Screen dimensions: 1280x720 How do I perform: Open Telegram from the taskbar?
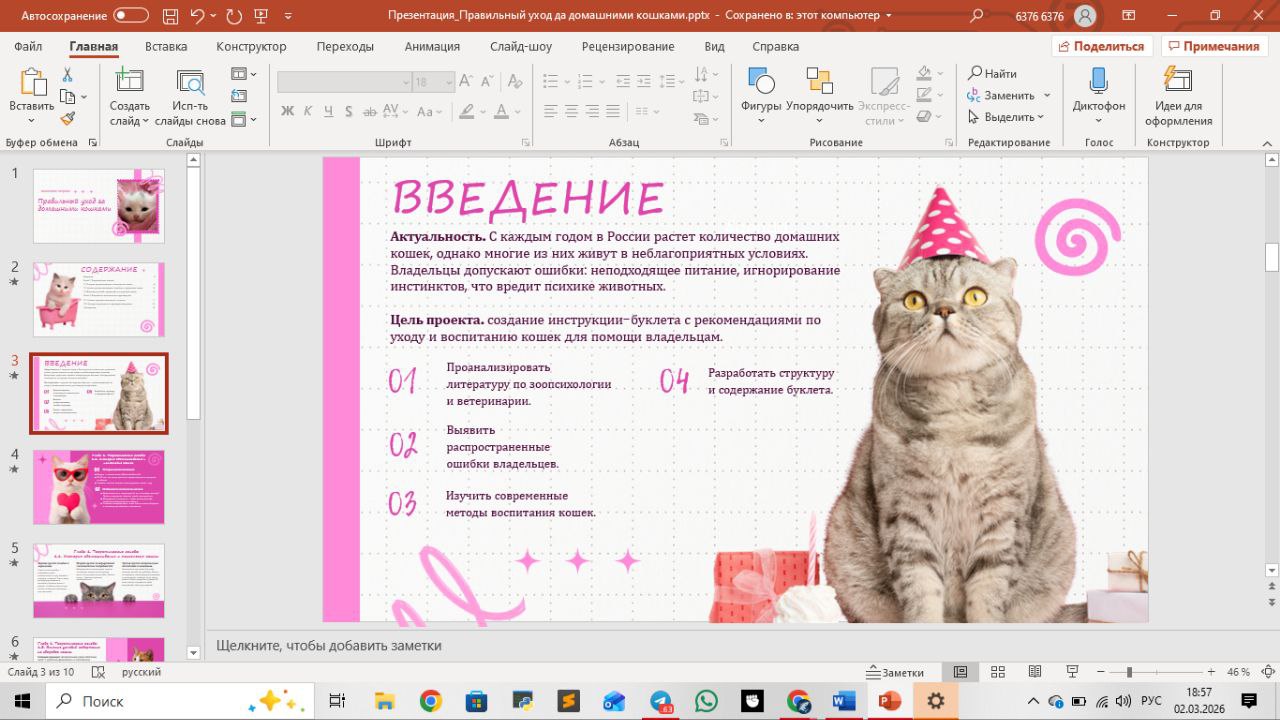[x=661, y=701]
